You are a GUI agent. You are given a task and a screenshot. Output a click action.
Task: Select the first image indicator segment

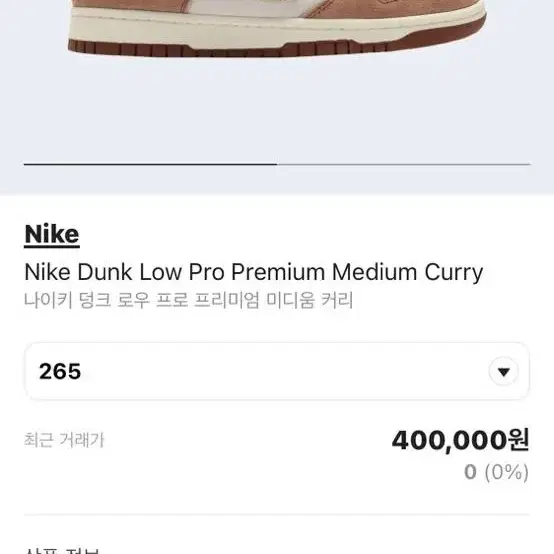point(151,164)
